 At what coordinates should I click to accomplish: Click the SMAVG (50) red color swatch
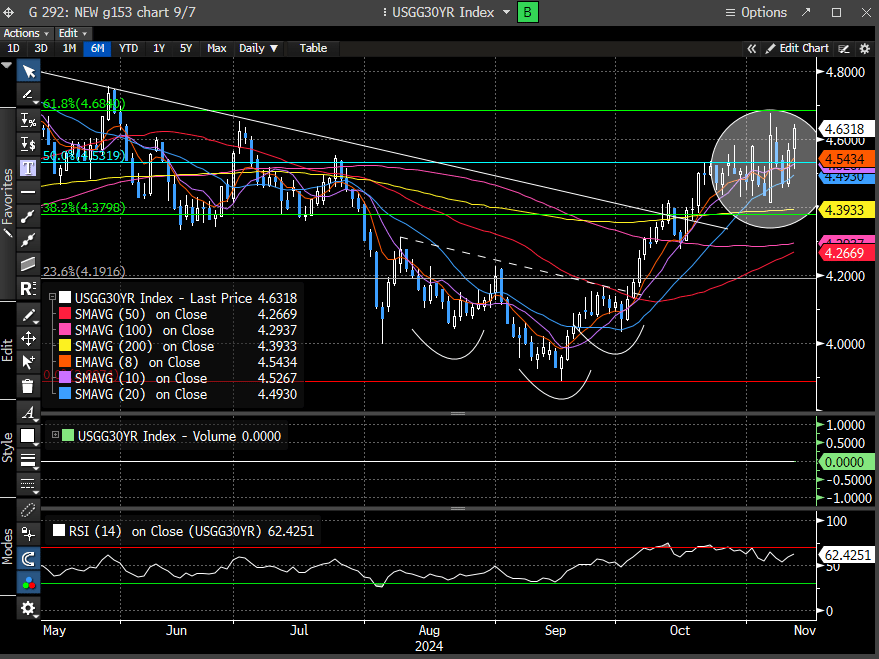click(x=66, y=314)
